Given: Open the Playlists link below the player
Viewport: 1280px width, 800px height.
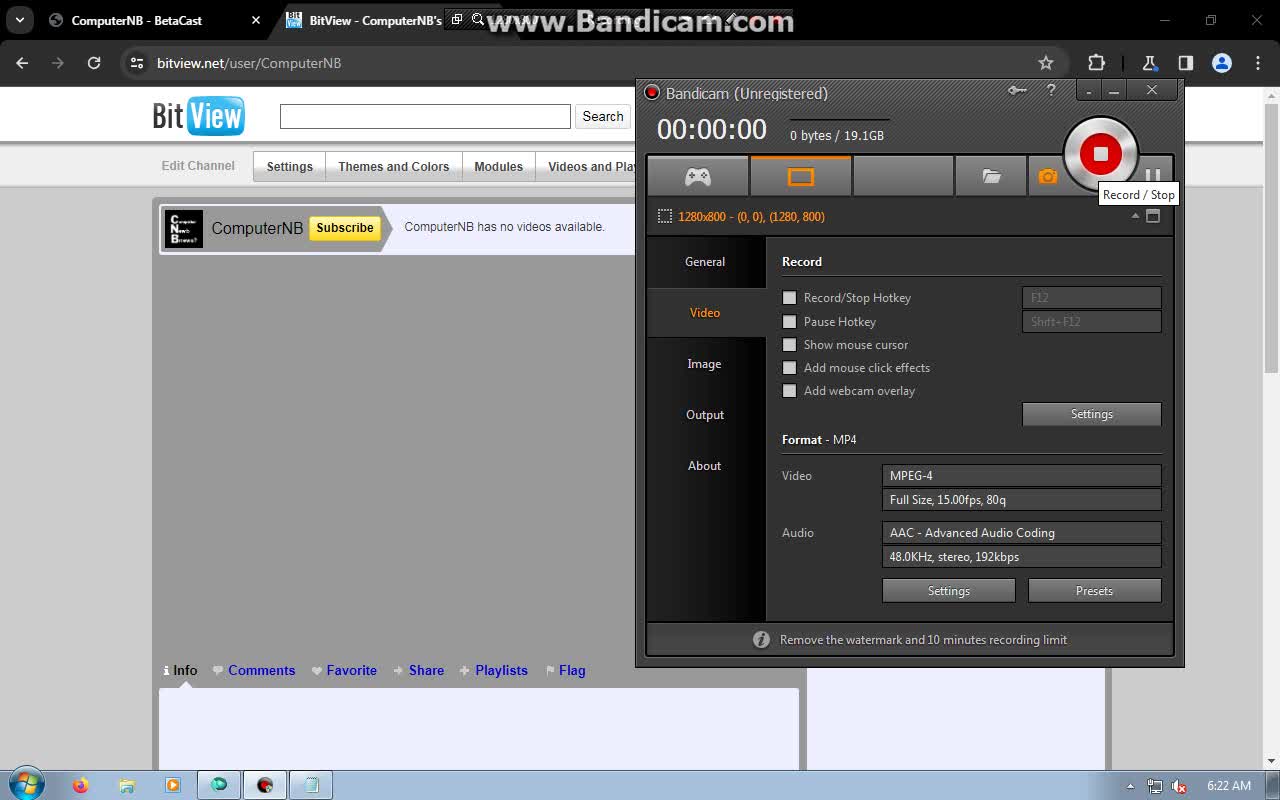Looking at the screenshot, I should [493, 671].
